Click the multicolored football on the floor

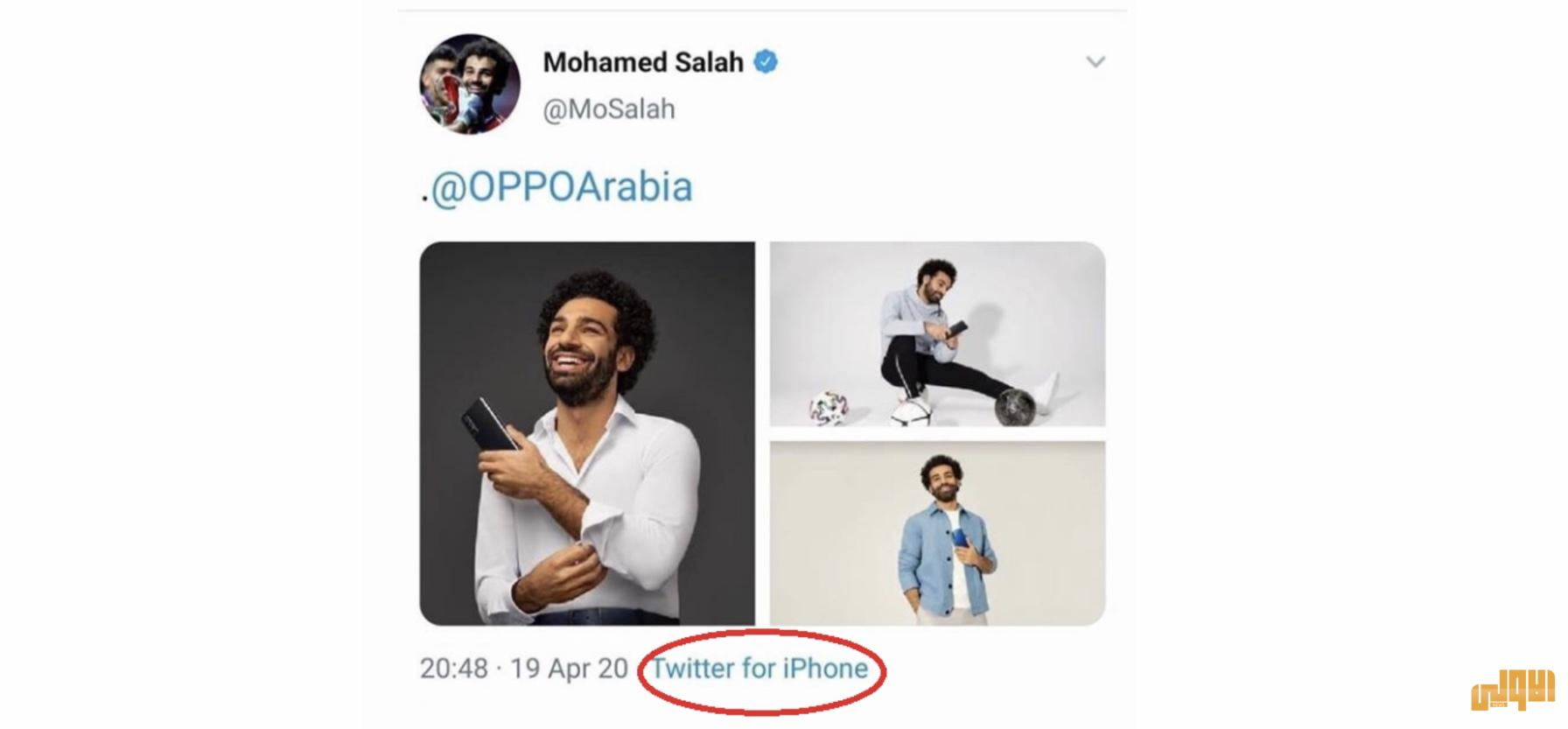point(828,408)
